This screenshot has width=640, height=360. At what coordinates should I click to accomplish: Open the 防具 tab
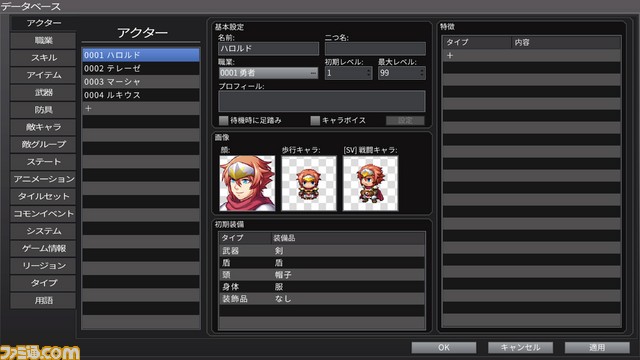click(x=43, y=110)
